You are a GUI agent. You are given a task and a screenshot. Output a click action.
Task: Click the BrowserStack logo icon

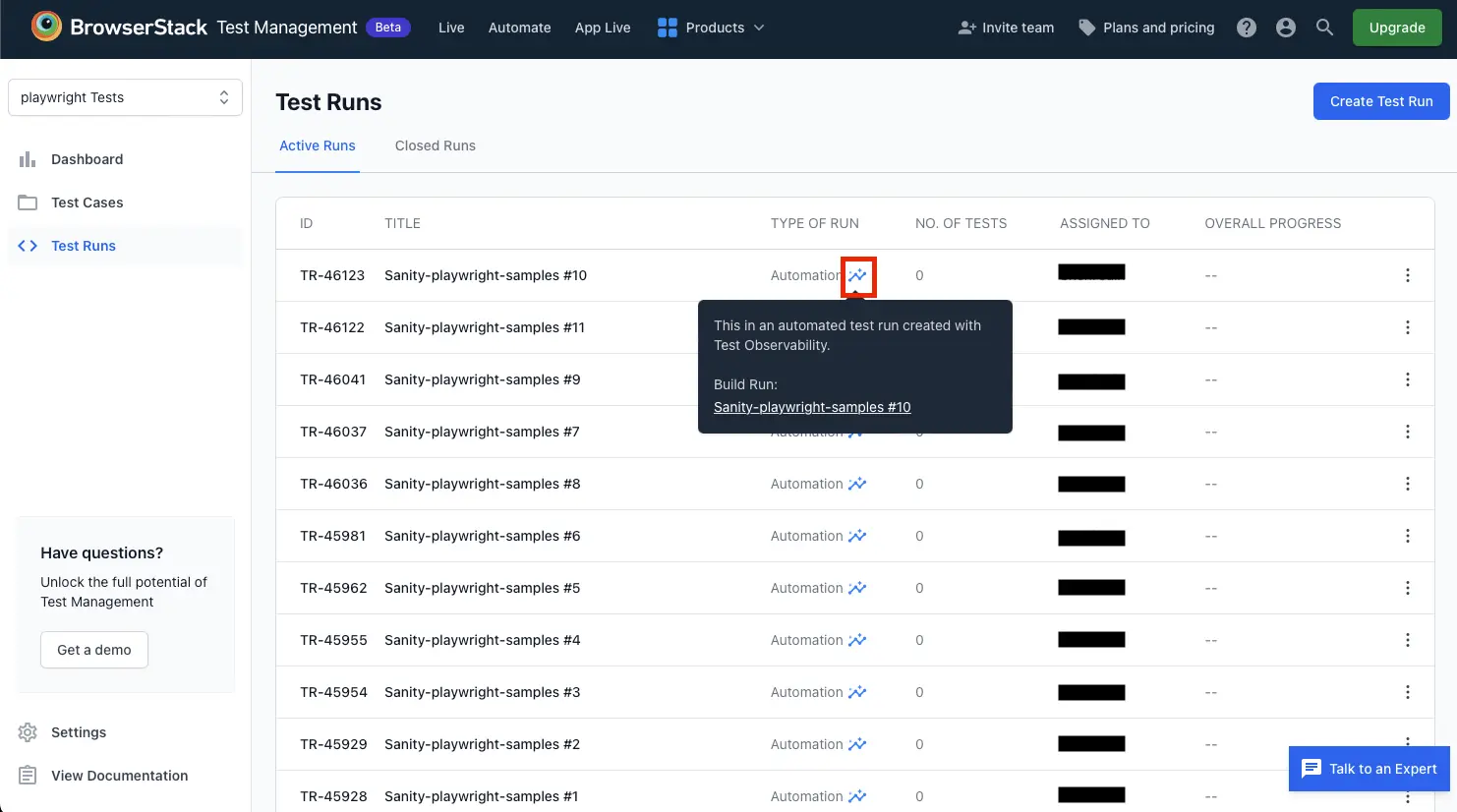[46, 27]
